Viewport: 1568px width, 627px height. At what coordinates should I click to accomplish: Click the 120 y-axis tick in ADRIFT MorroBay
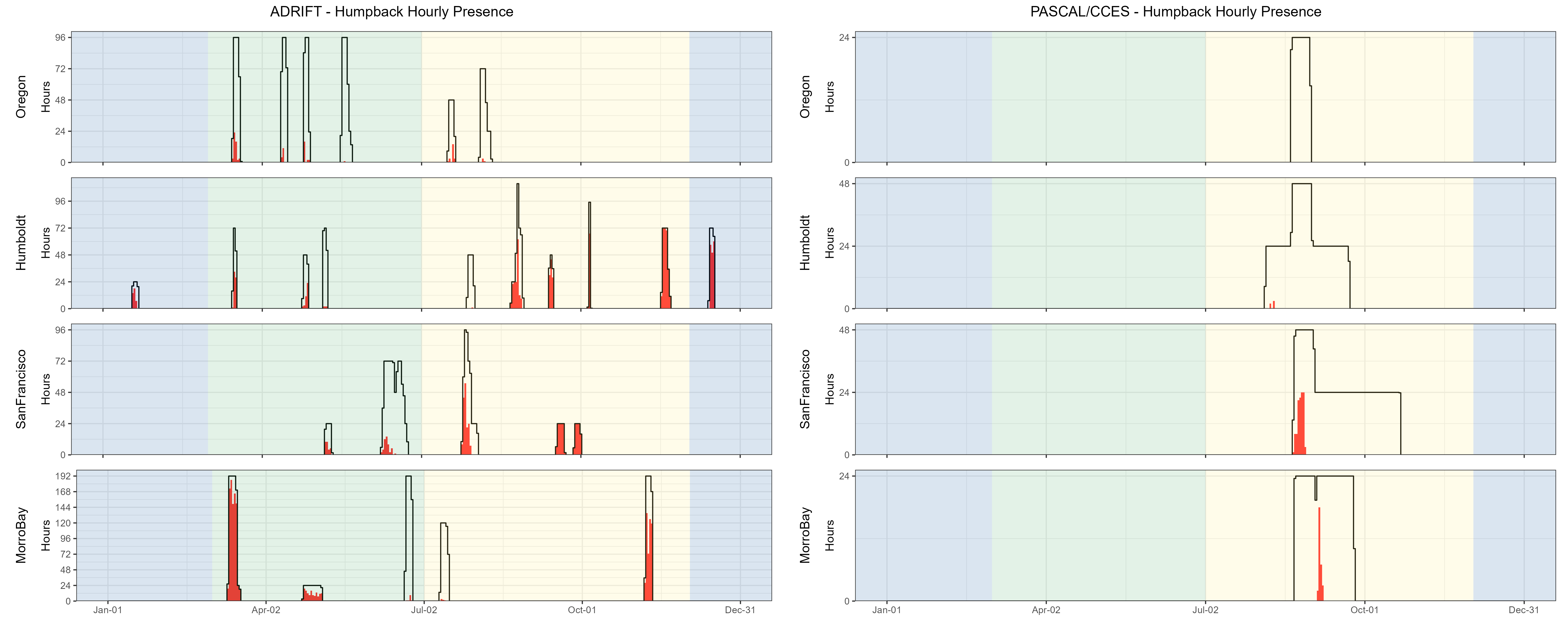pyautogui.click(x=63, y=523)
